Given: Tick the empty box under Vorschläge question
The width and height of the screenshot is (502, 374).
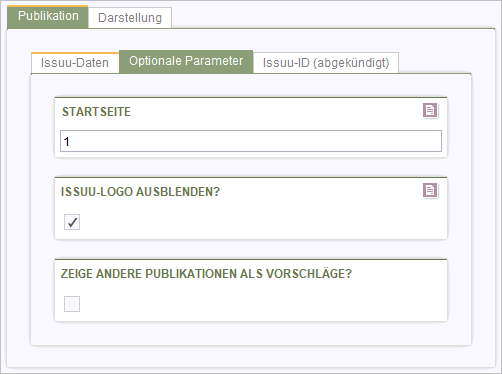Looking at the screenshot, I should pos(72,304).
